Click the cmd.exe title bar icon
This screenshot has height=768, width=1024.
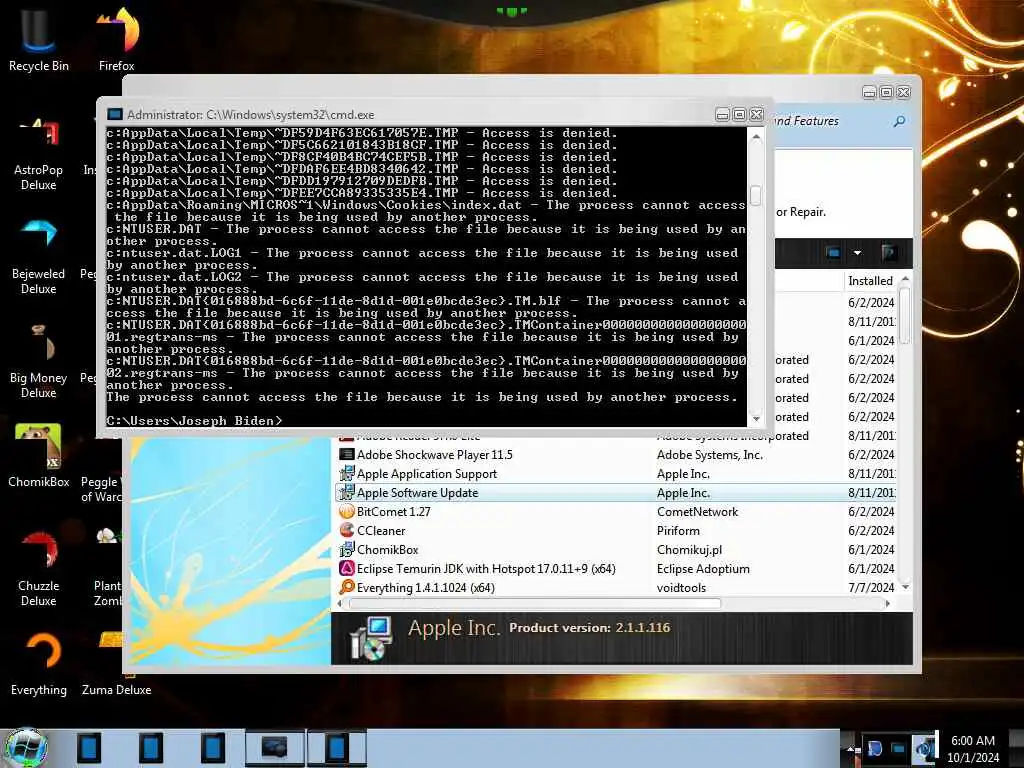pos(115,114)
